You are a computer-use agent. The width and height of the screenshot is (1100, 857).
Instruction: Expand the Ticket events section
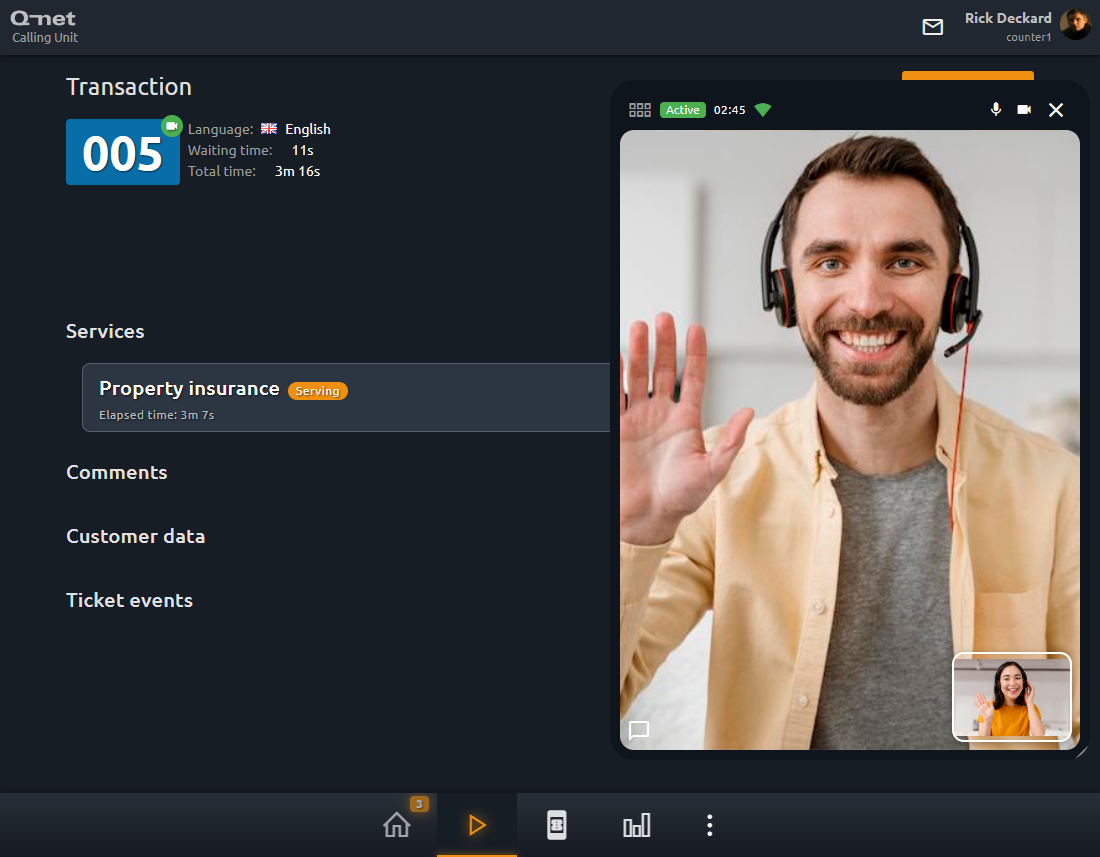pos(129,600)
